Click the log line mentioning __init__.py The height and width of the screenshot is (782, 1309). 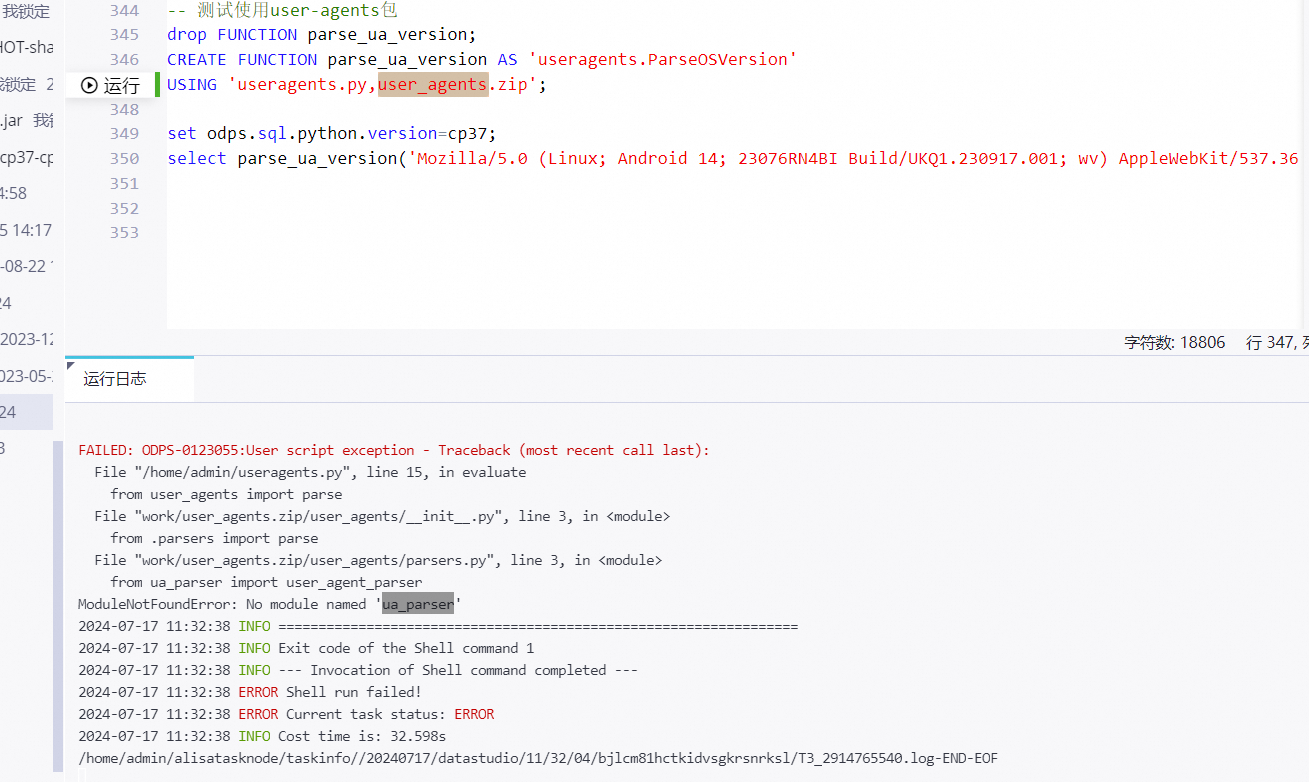382,516
